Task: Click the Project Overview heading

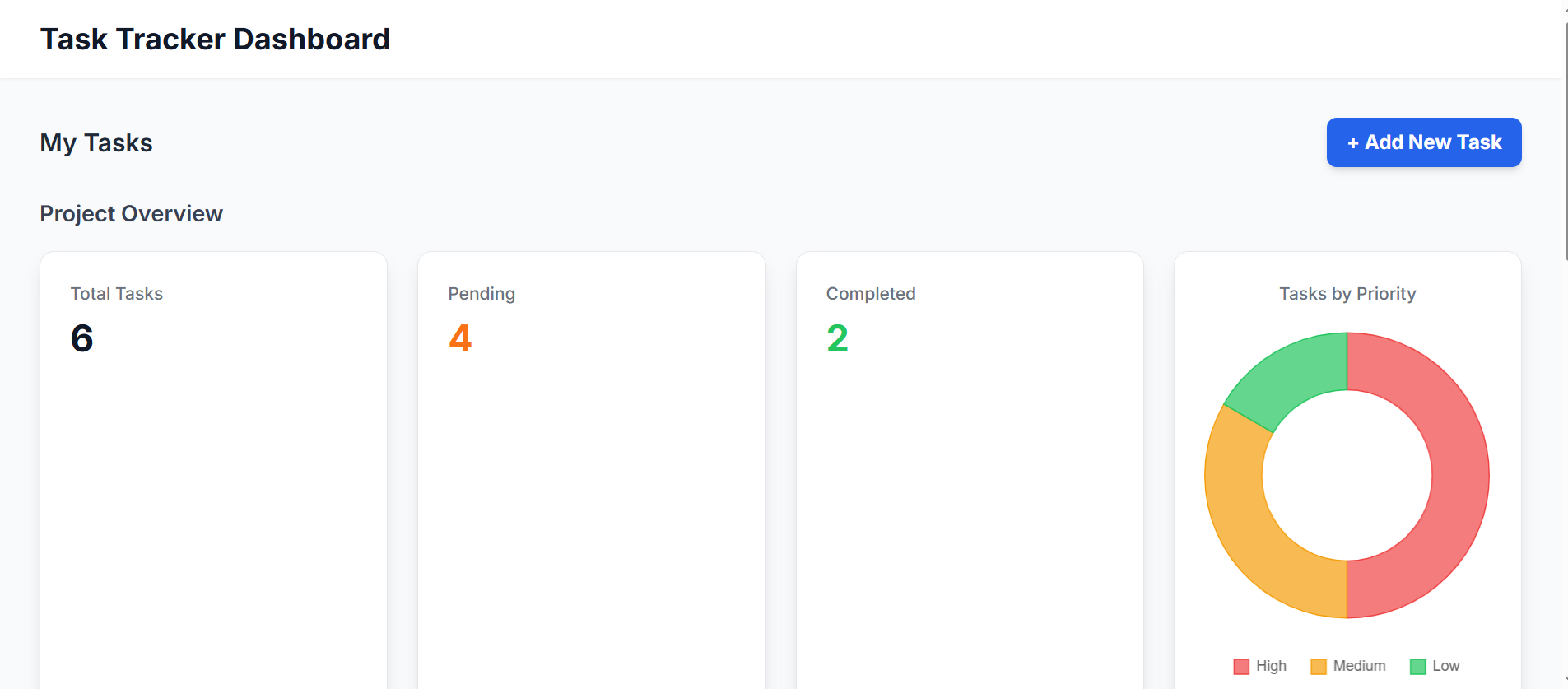Action: click(x=131, y=214)
